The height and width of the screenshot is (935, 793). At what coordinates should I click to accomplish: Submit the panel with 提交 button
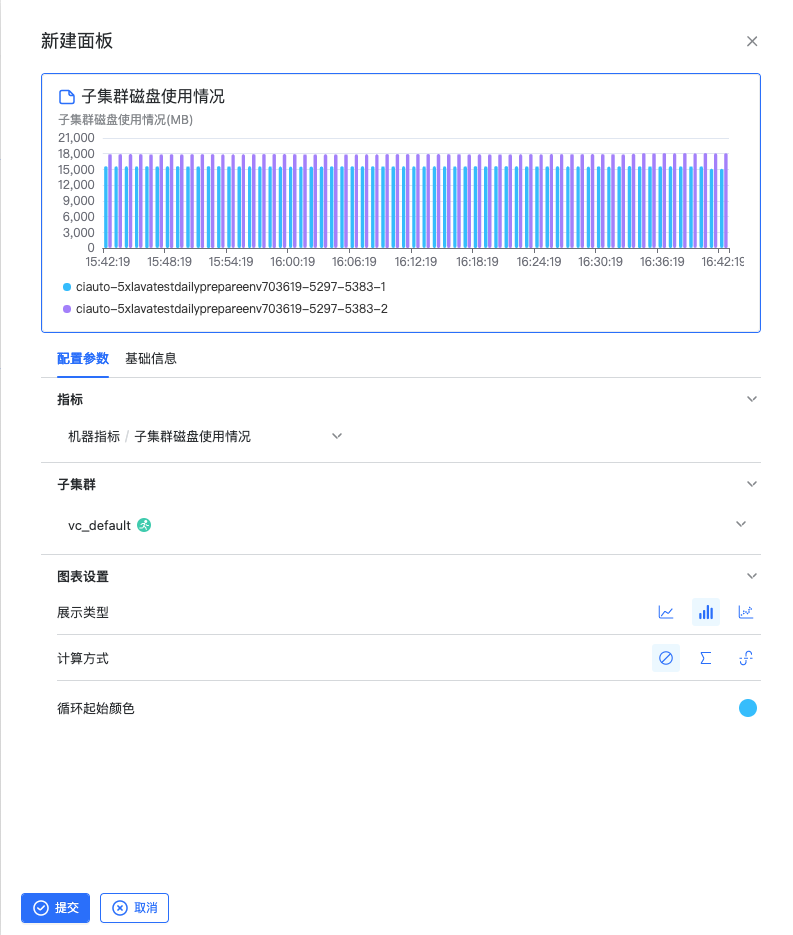tap(56, 908)
